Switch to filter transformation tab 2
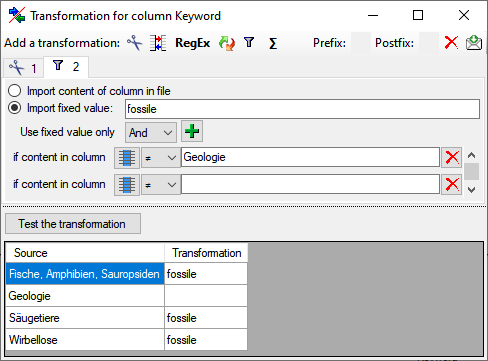 pos(66,67)
